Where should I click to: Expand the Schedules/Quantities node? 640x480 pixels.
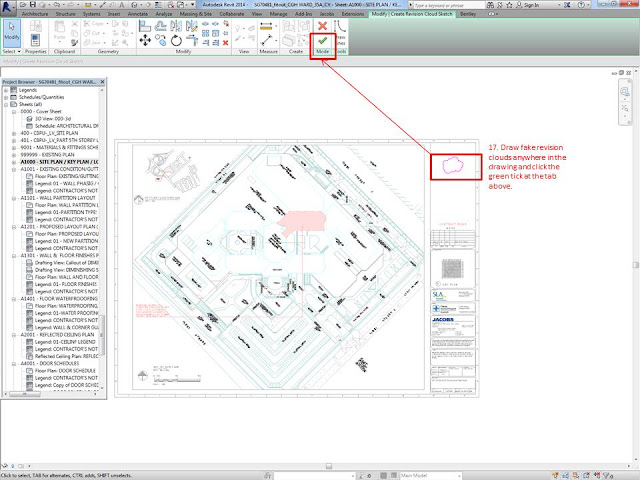click(6, 97)
